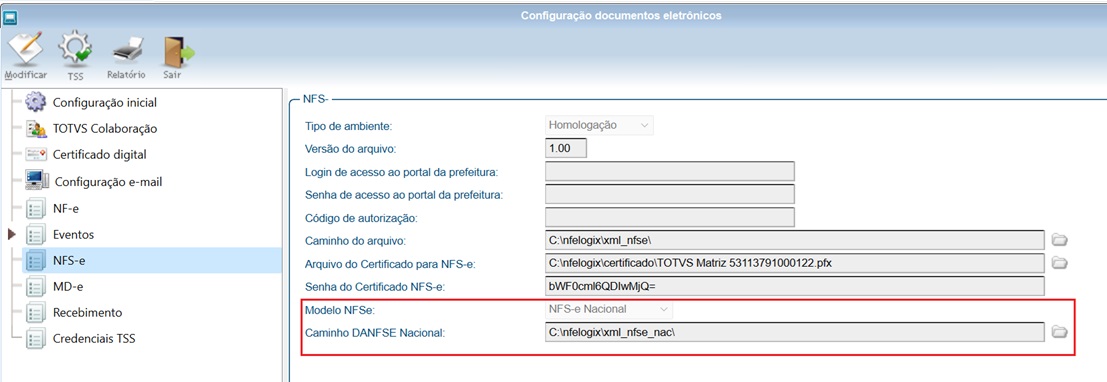
Task: Select Certificado digital in the tree
Action: [100, 155]
